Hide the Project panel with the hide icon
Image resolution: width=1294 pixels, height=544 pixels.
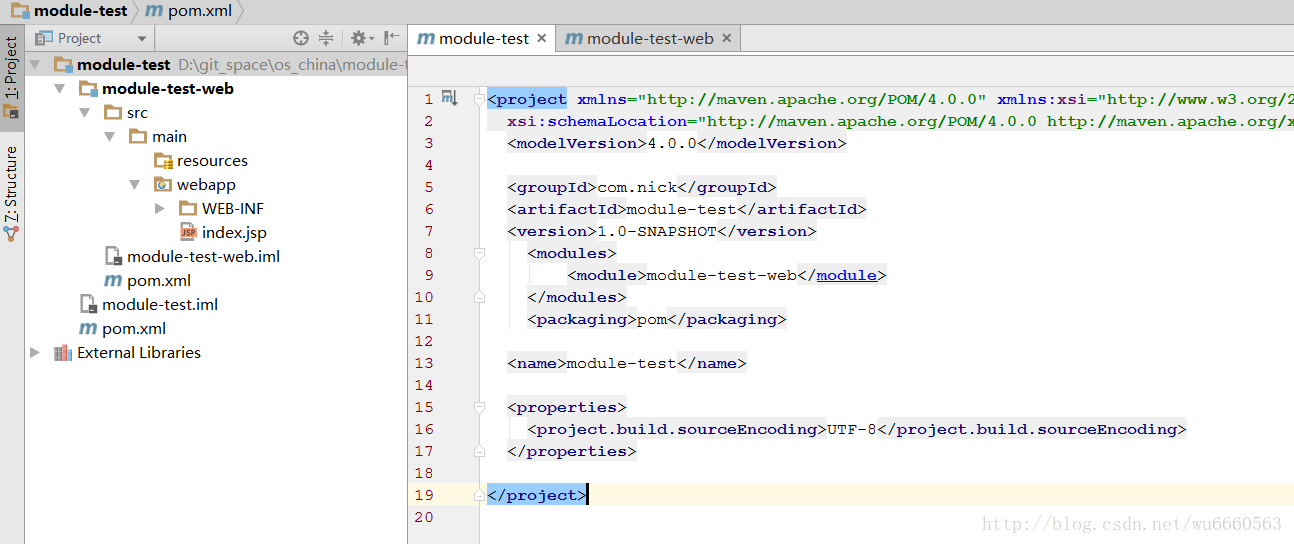tap(392, 38)
